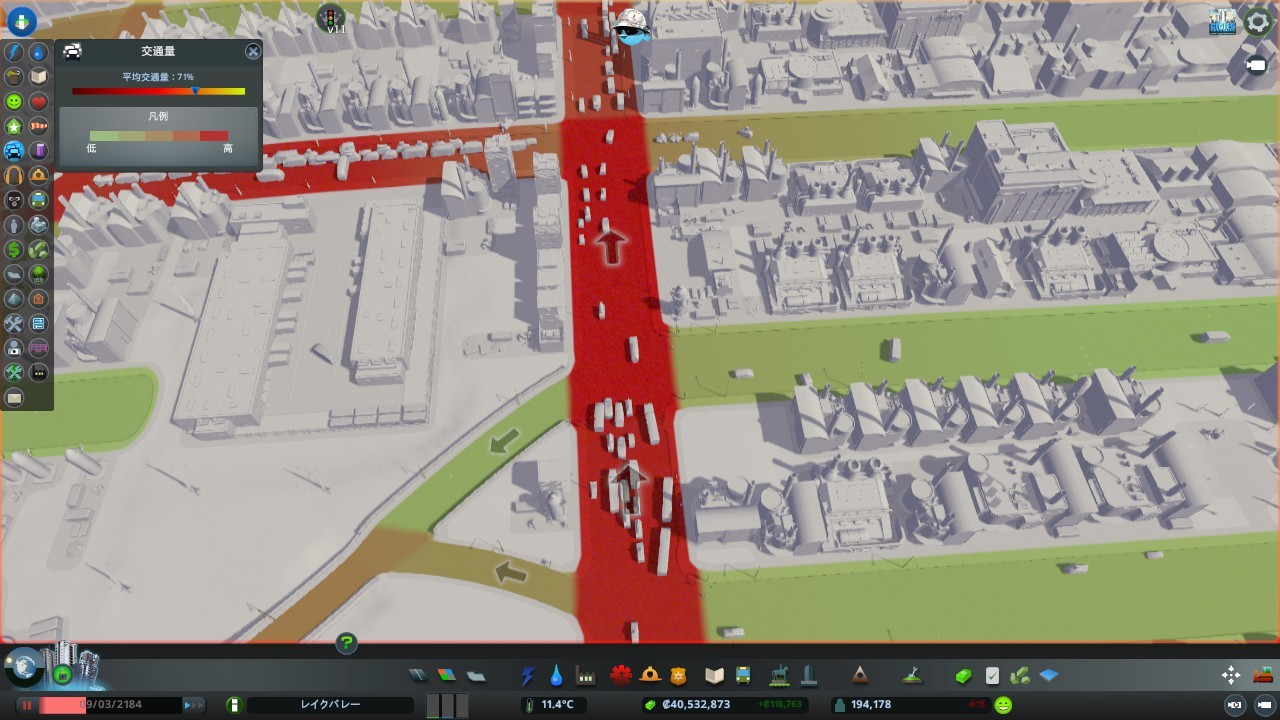Screen dimensions: 1280x720
Task: Open the settings gear menu
Action: tap(1257, 22)
